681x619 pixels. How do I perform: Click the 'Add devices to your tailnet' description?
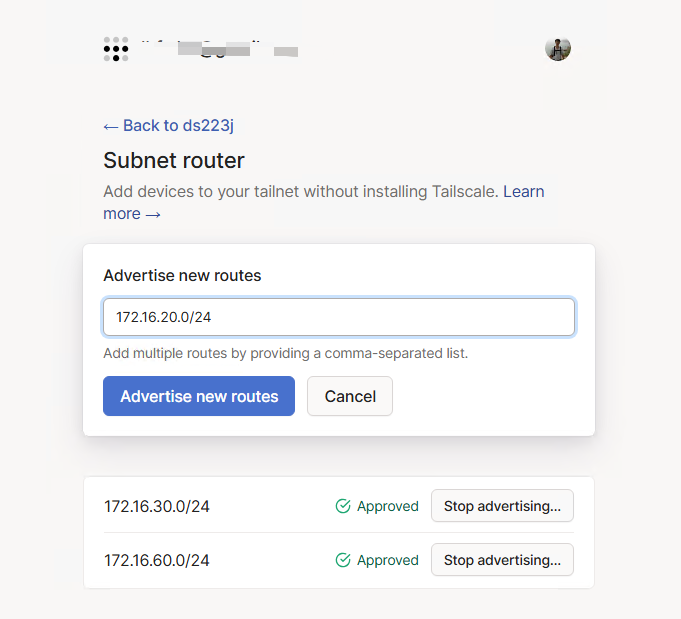300,191
